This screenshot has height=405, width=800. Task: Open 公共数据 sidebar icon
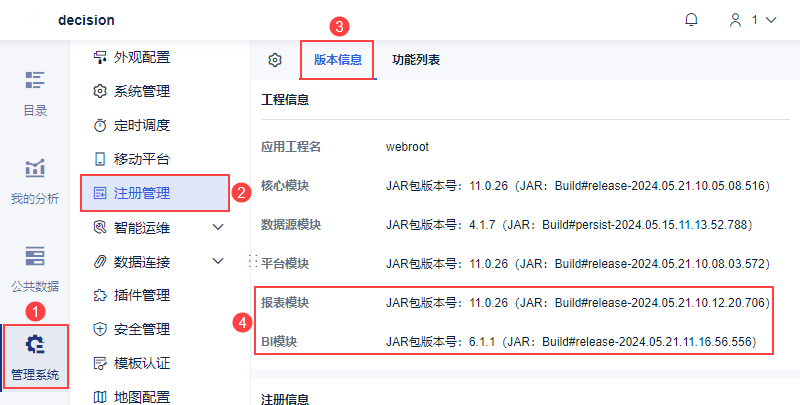coord(35,256)
